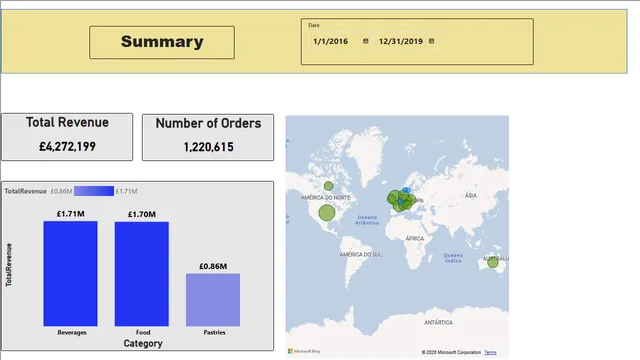Click the ANTÁRTICA map label
This screenshot has width=640, height=360.
pyautogui.click(x=438, y=322)
